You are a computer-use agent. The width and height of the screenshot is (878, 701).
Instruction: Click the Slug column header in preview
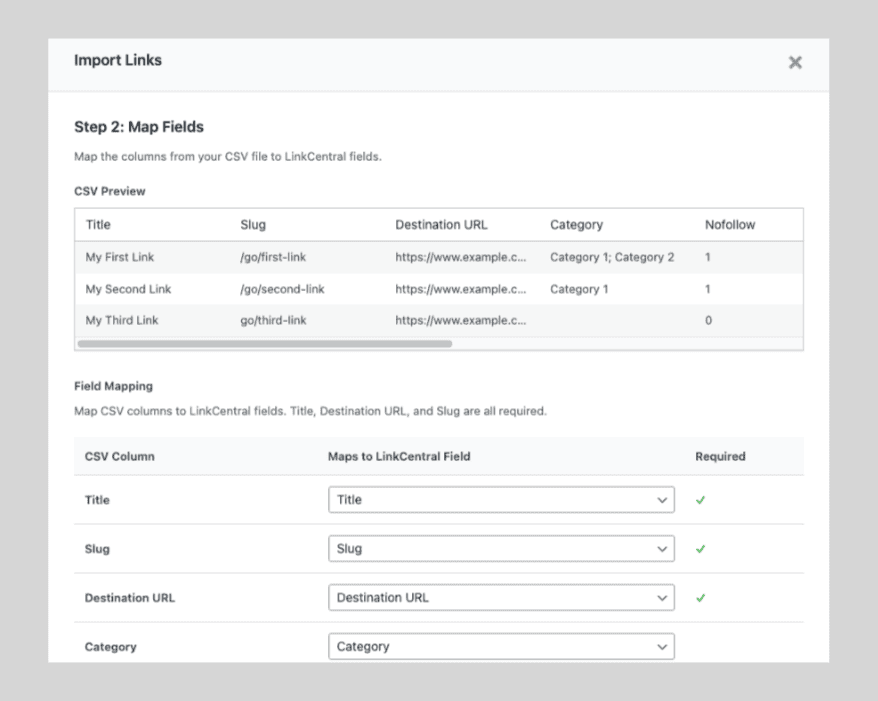pos(253,225)
